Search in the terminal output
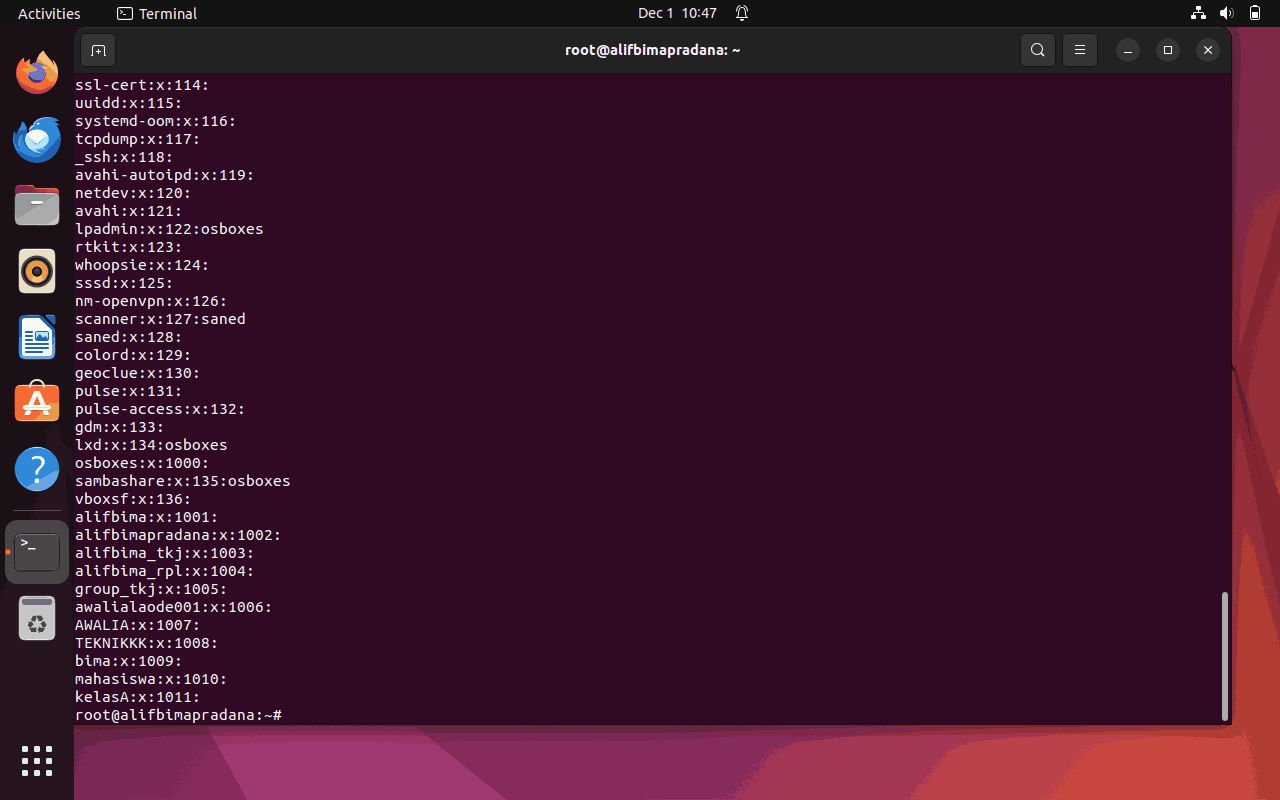This screenshot has height=800, width=1280. coord(1038,50)
